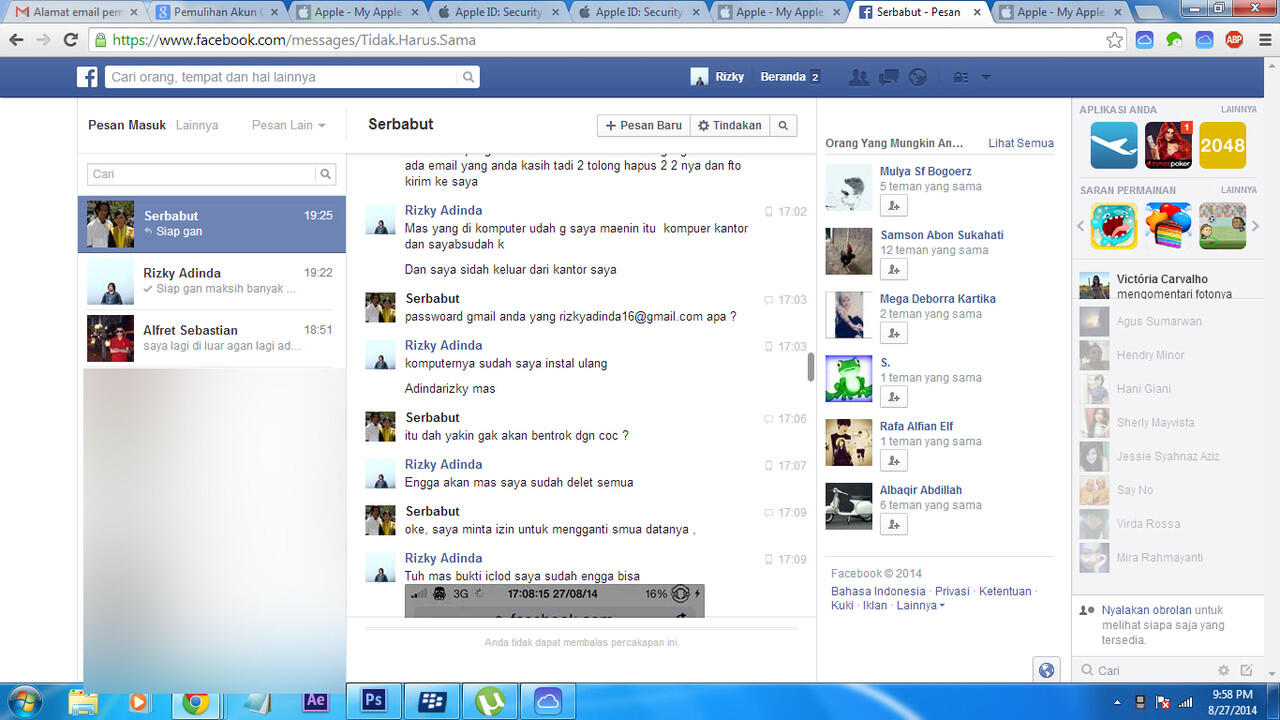Open Rizky profile link in top bar
1280x720 pixels.
718,77
